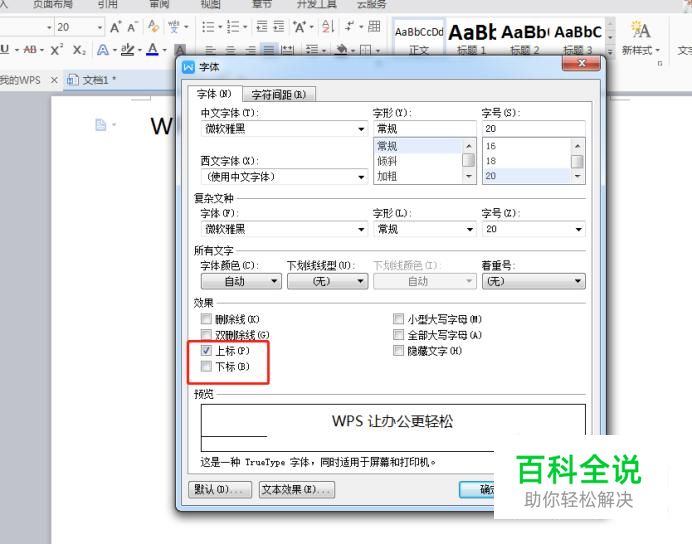This screenshot has height=544, width=692.
Task: Enable 隐藏文字 (Hidden text) checkbox
Action: tap(398, 350)
